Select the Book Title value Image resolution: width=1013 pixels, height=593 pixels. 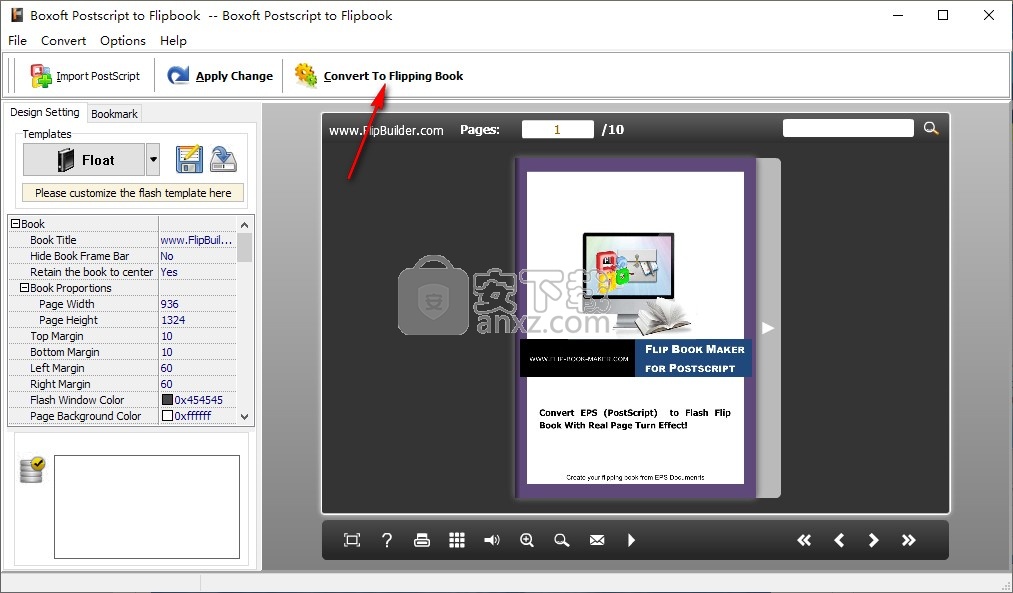click(196, 240)
